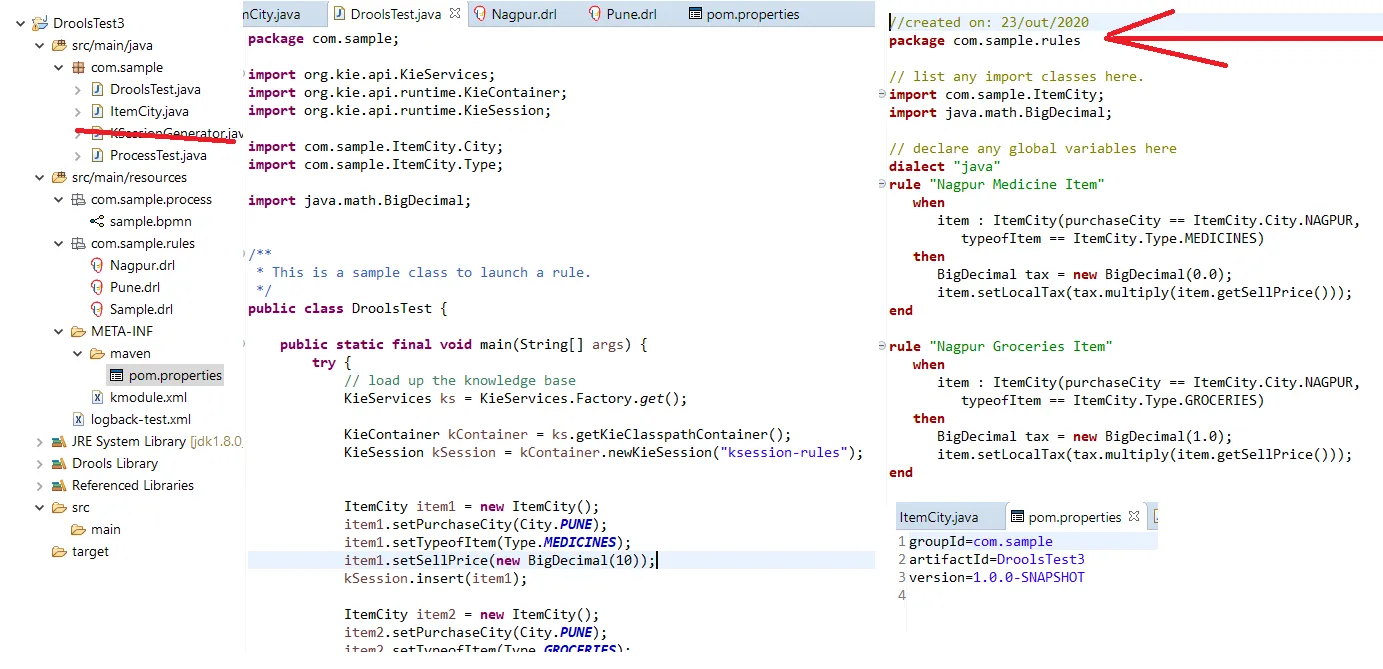
Task: Click the Pune.drl rule file icon in tree
Action: coord(97,287)
